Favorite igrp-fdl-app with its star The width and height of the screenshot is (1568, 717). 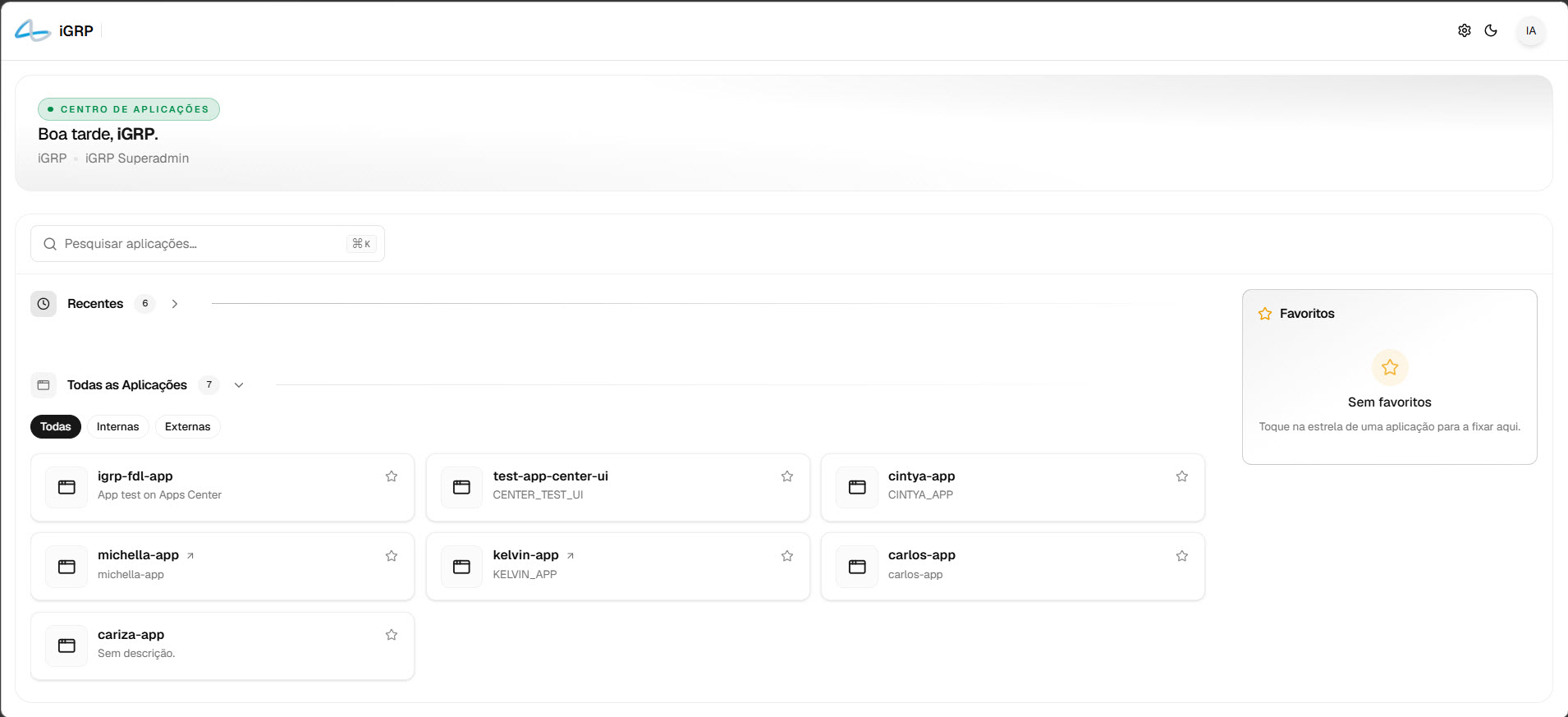(392, 476)
